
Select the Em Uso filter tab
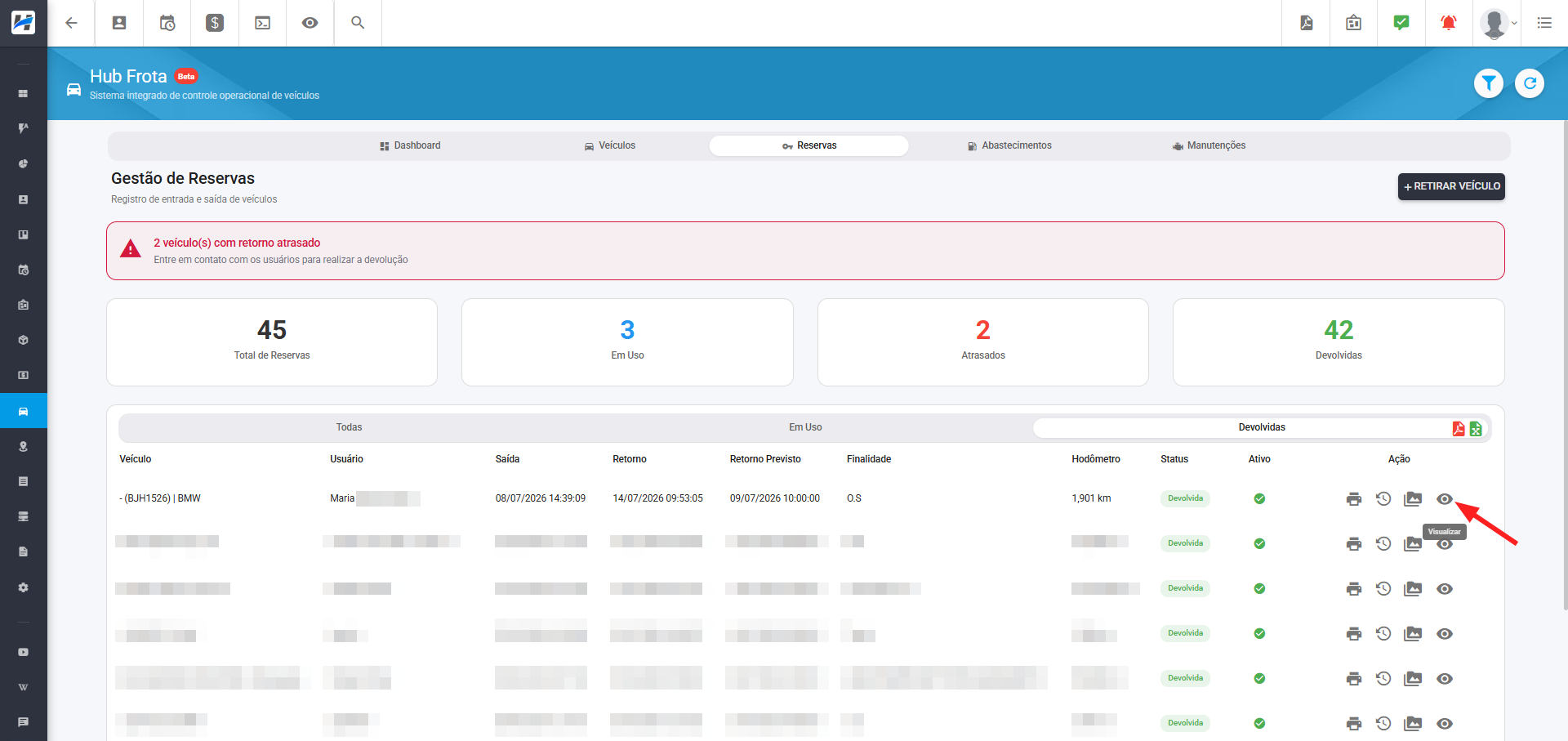pos(805,427)
